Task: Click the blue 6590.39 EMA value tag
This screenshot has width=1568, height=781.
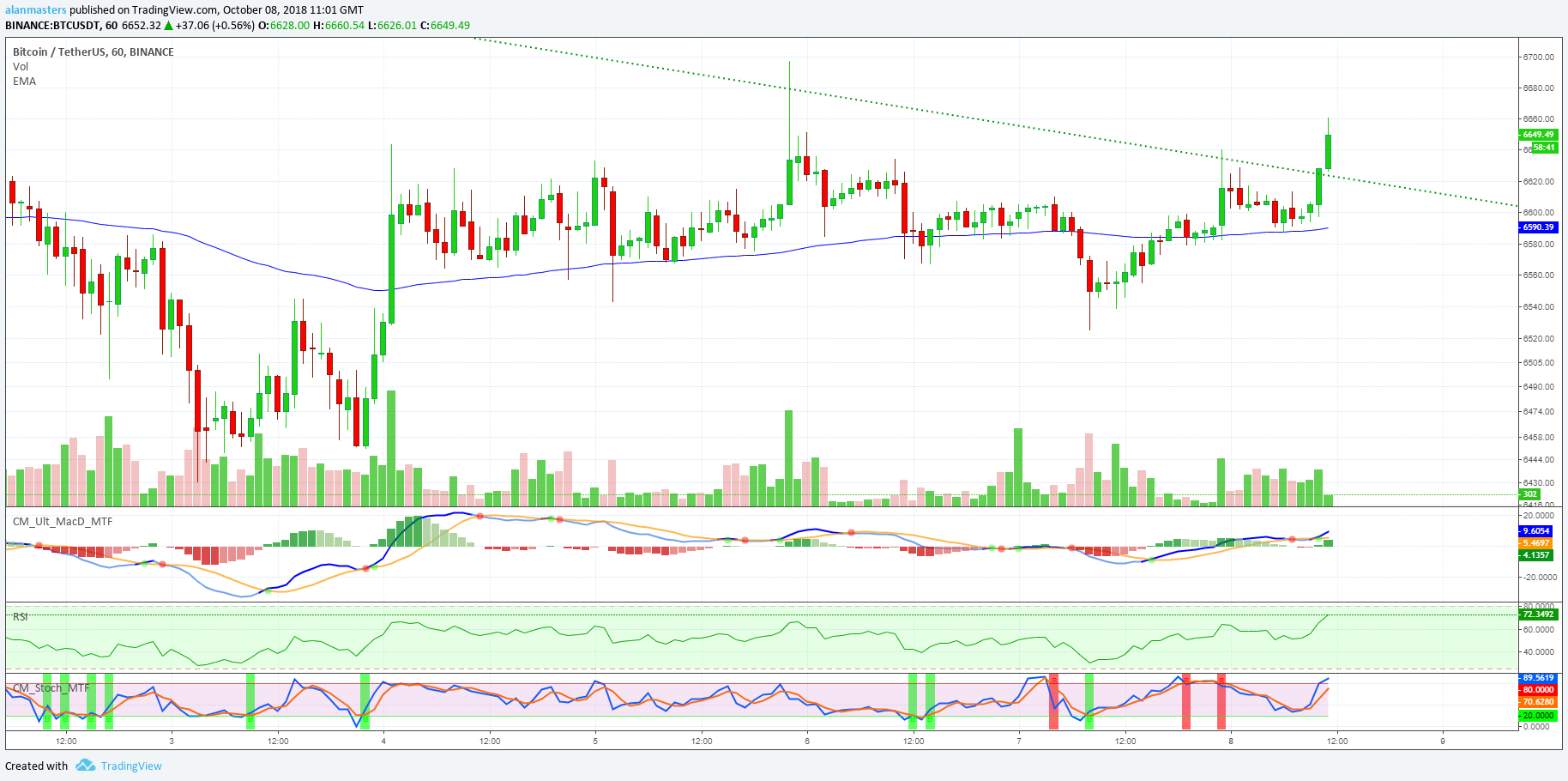Action: click(x=1538, y=227)
